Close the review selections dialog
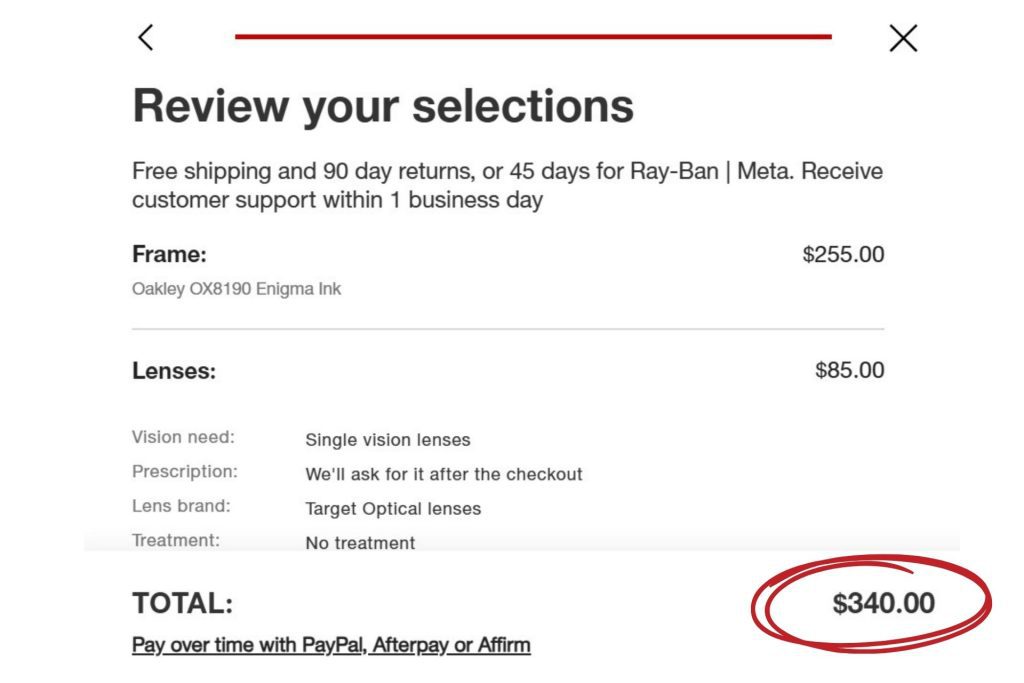 [x=903, y=38]
